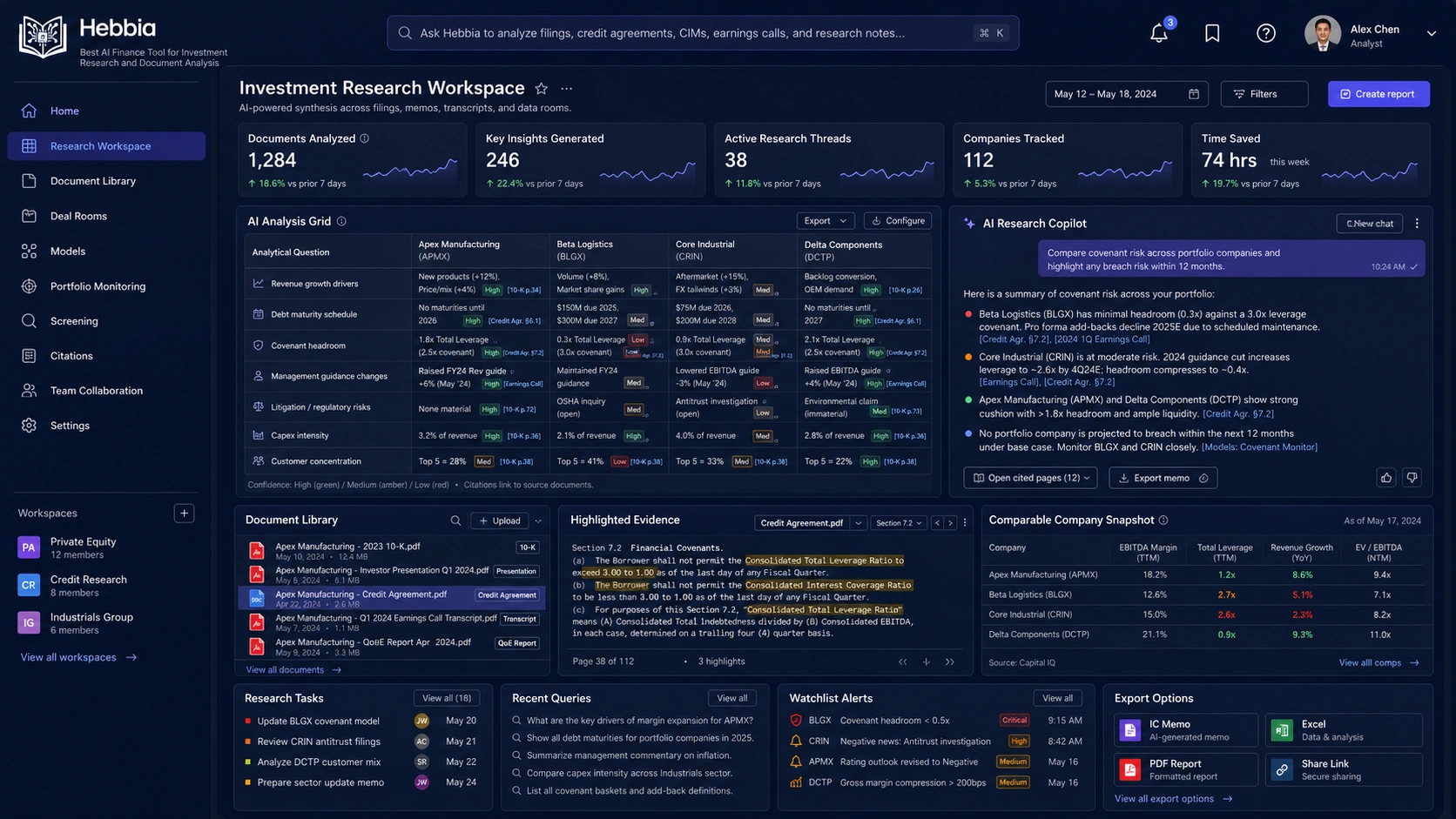Follow View all export options link
Image resolution: width=1456 pixels, height=819 pixels.
1173,799
